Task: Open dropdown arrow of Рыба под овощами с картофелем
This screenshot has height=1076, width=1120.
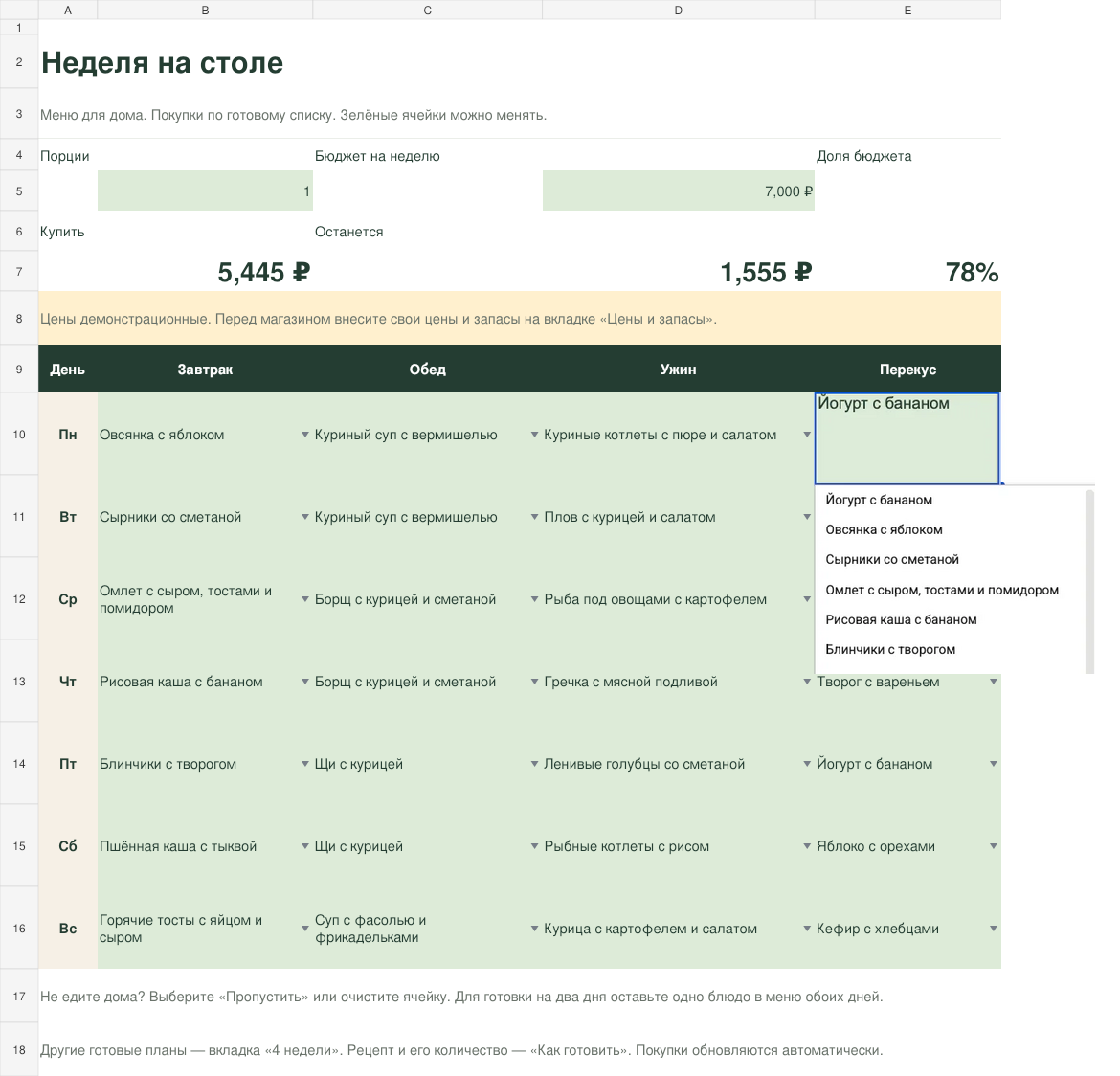Action: (807, 598)
